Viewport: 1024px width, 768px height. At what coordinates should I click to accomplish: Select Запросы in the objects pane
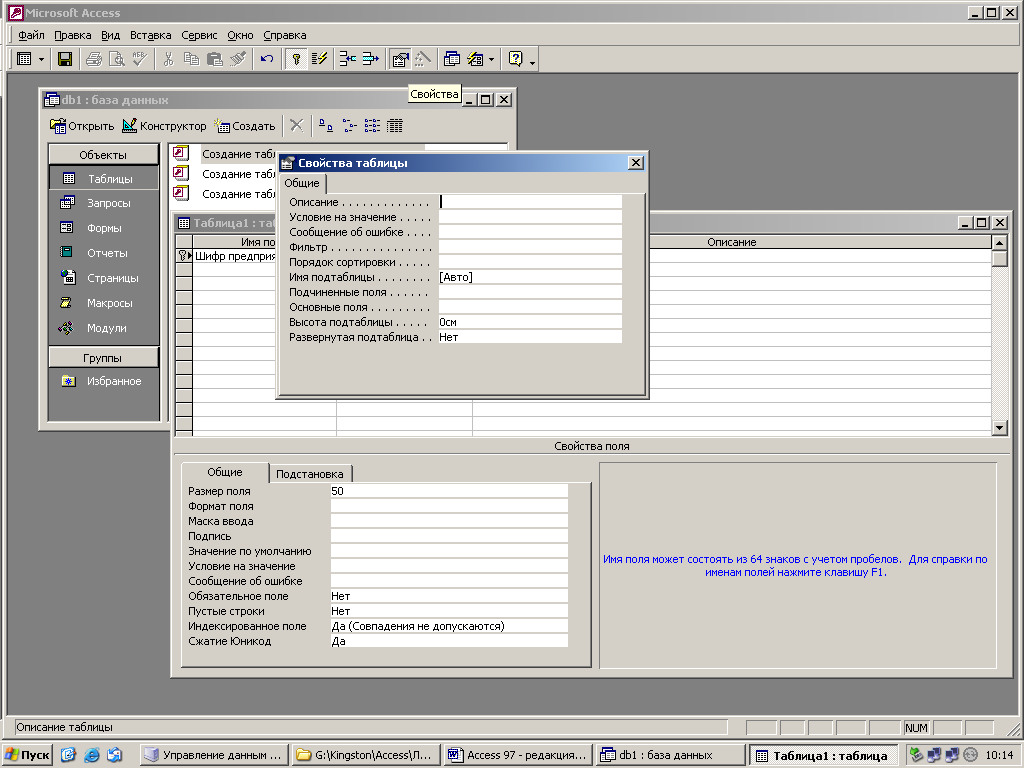coord(104,203)
